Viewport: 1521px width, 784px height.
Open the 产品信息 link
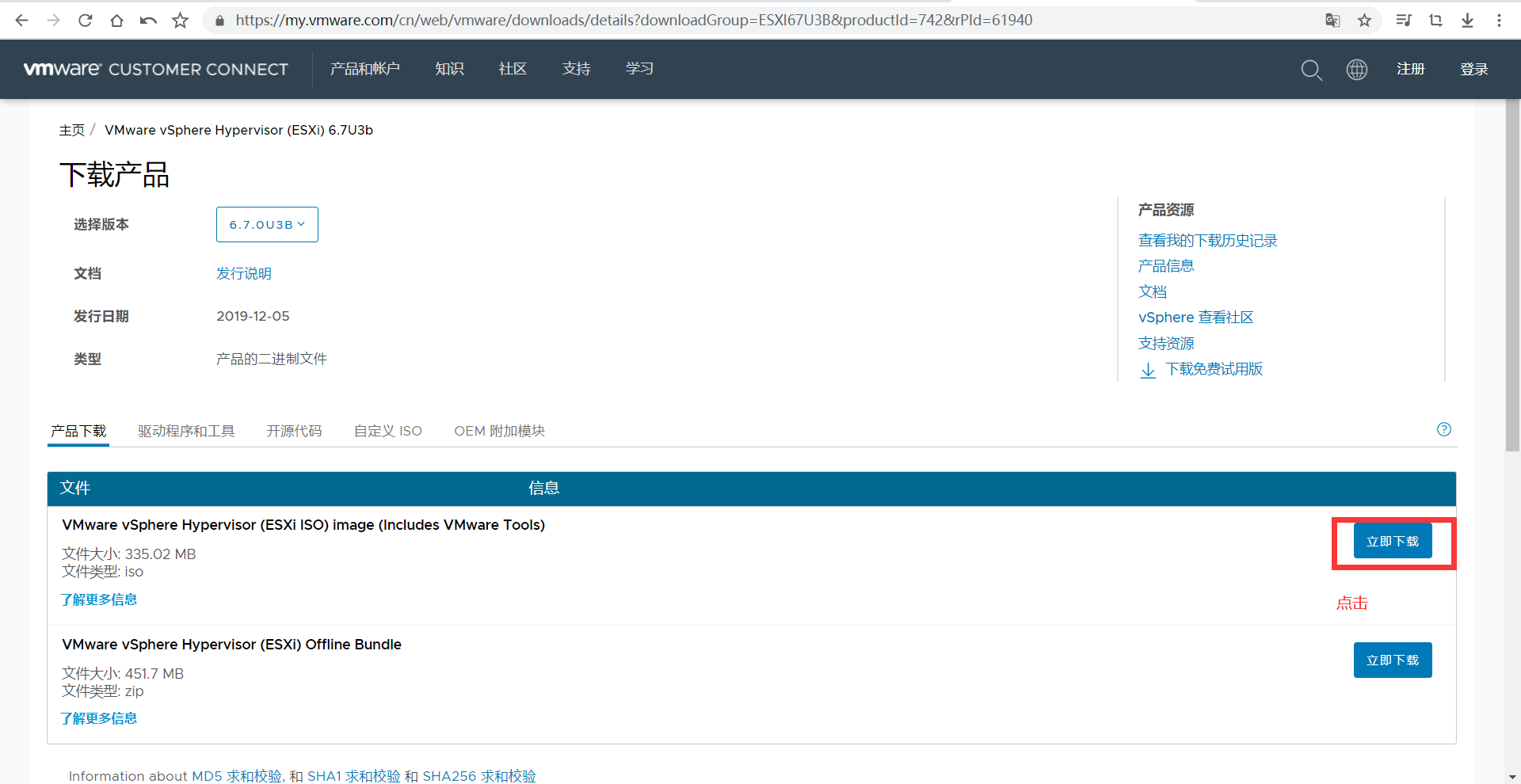pos(1166,266)
